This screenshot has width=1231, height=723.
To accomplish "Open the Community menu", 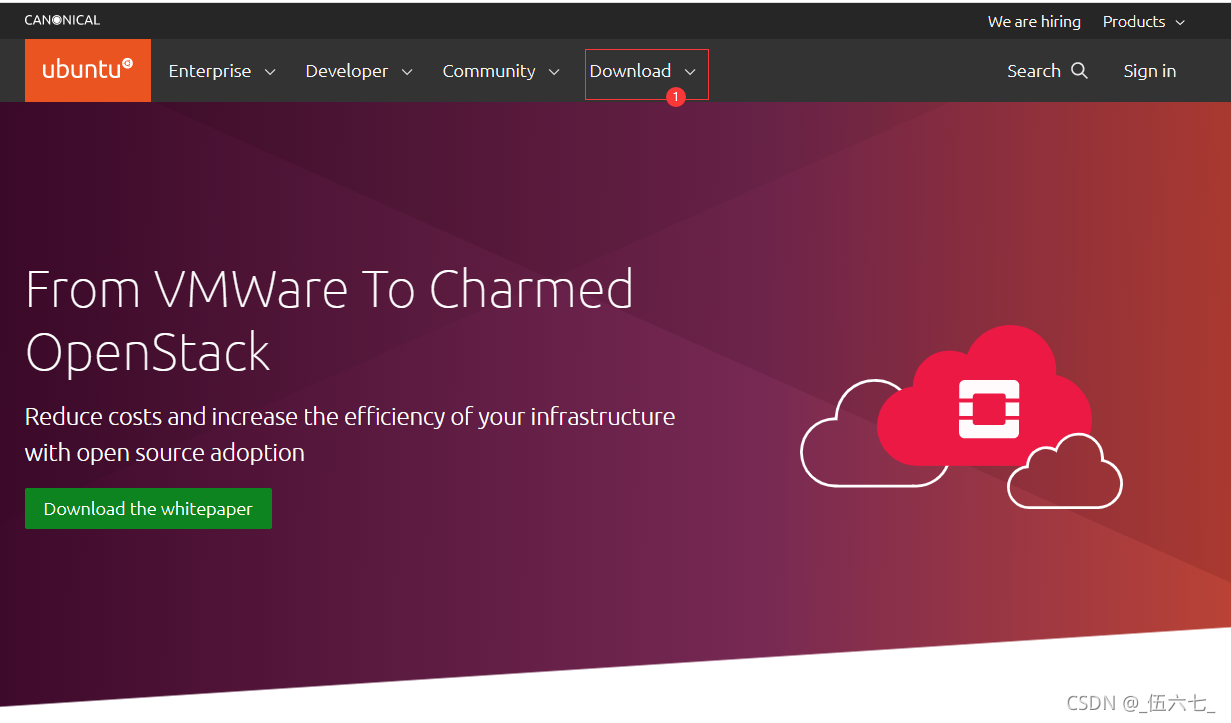I will click(x=489, y=71).
